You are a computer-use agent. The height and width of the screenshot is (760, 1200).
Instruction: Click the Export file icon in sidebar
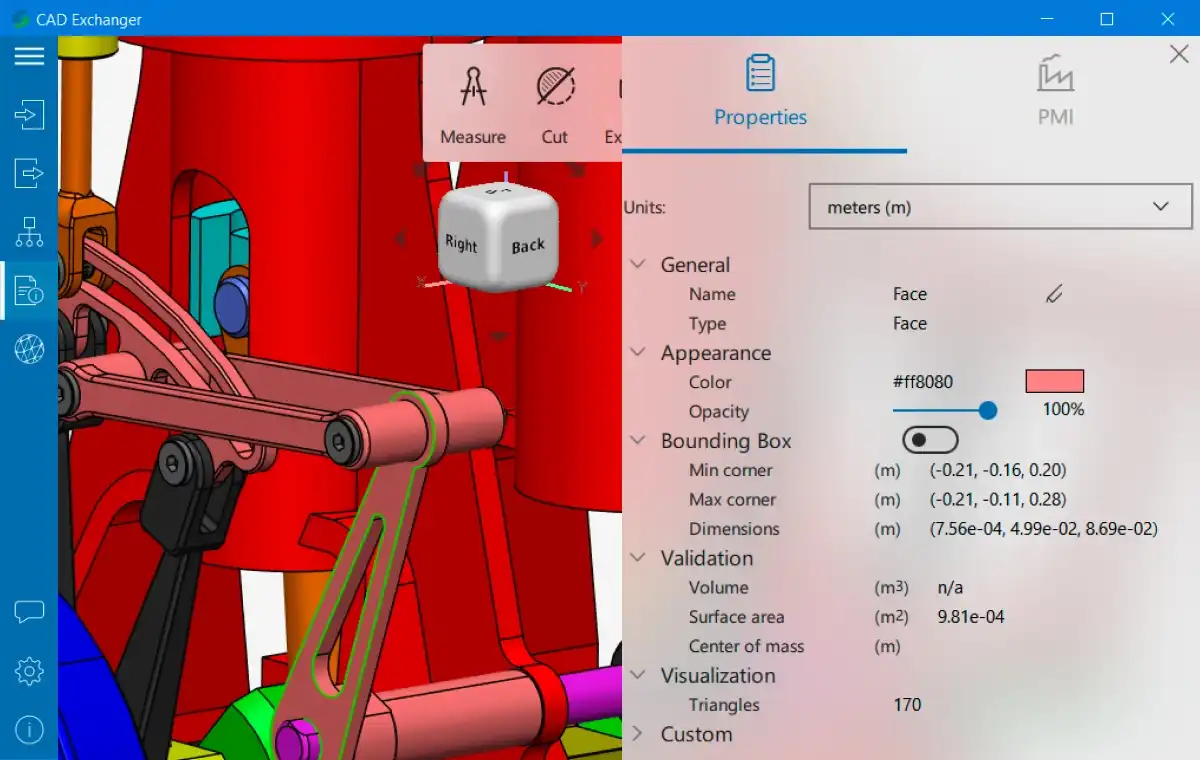point(29,172)
